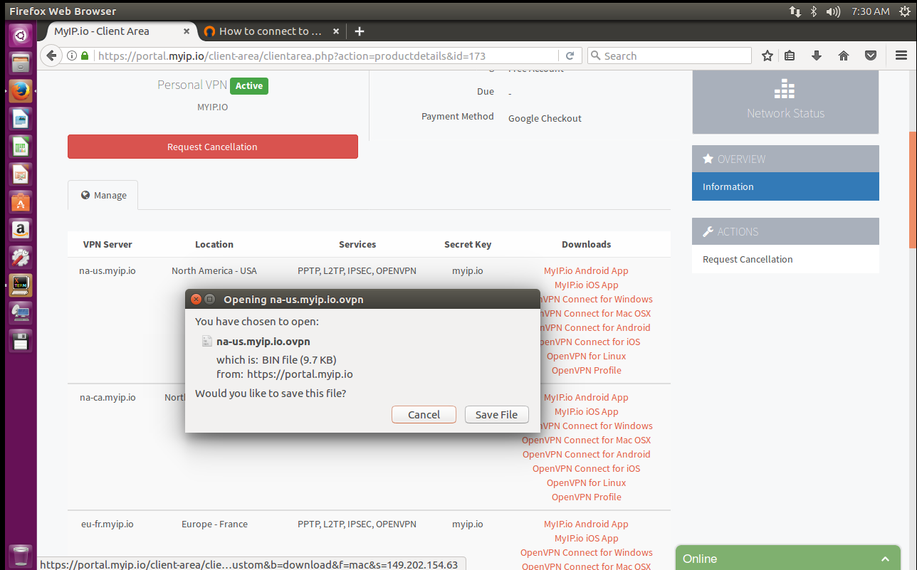917x570 pixels.
Task: Click MyIP.io iOS App link for na-us
Action: [586, 285]
